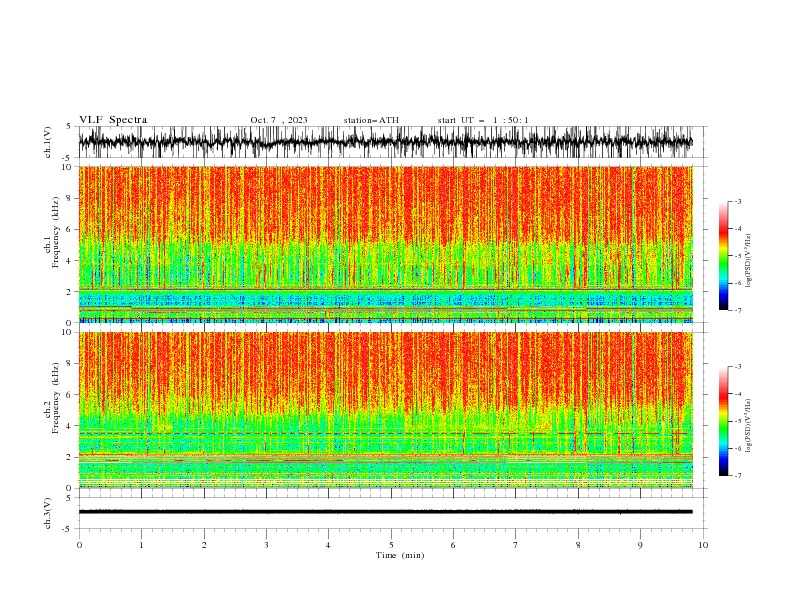Select the "start UT = 1 : 50: 1" text

(483, 120)
